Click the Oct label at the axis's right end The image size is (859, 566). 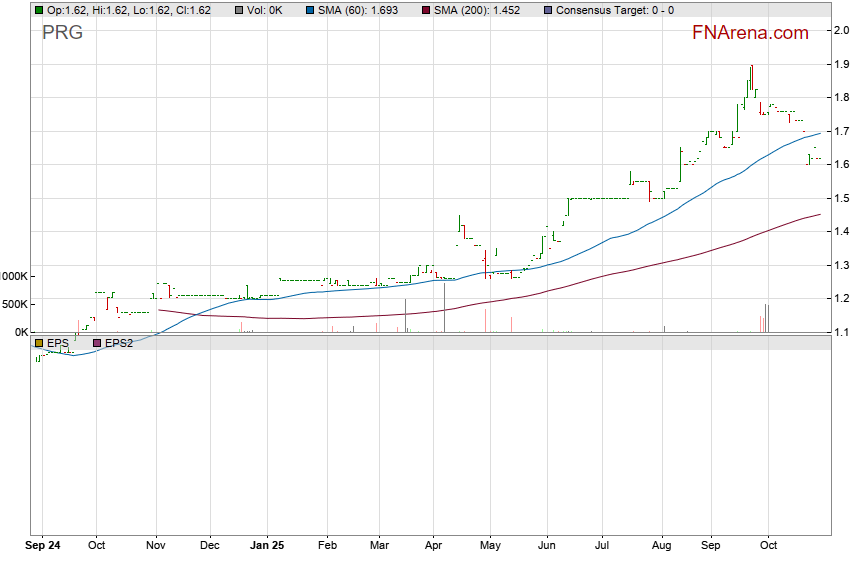point(768,547)
